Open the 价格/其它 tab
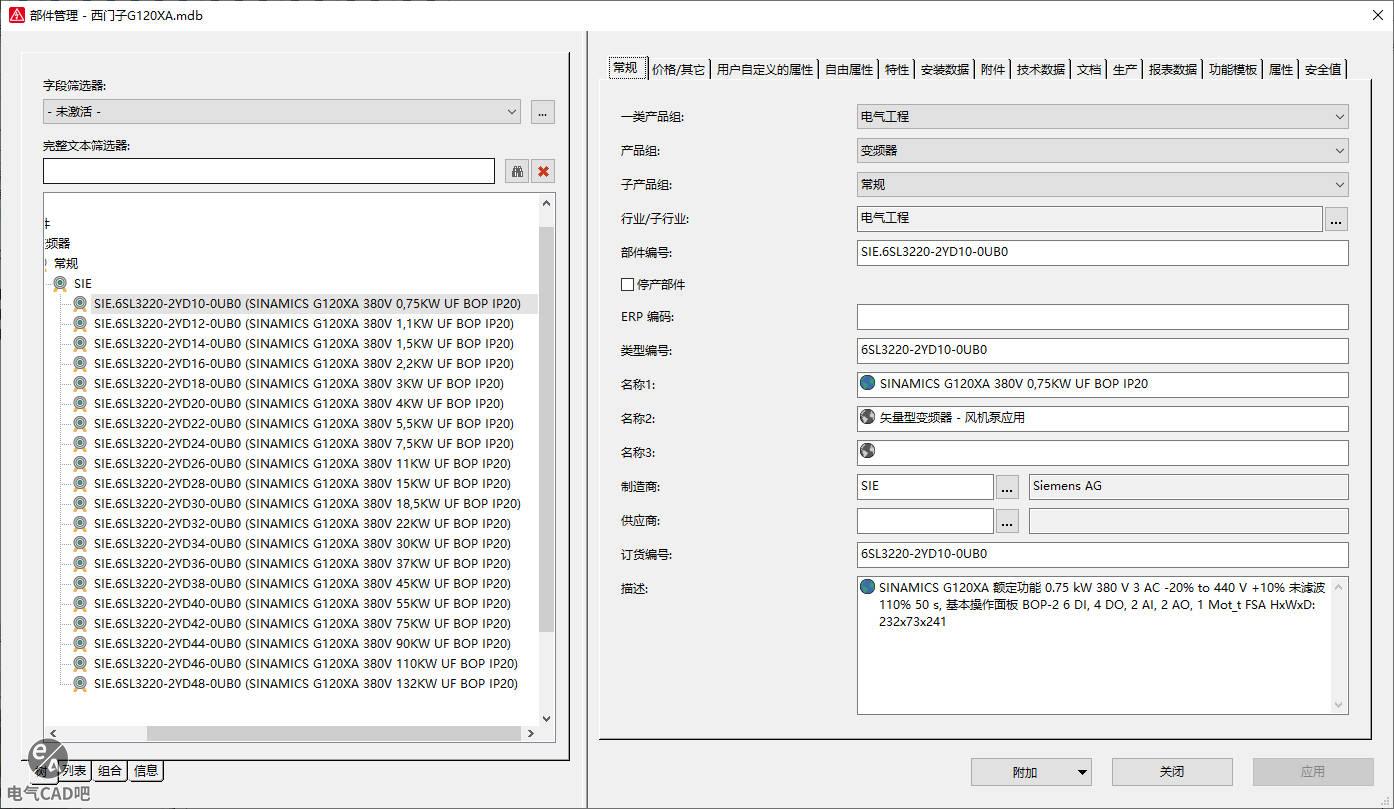This screenshot has width=1394, height=809. click(x=678, y=69)
